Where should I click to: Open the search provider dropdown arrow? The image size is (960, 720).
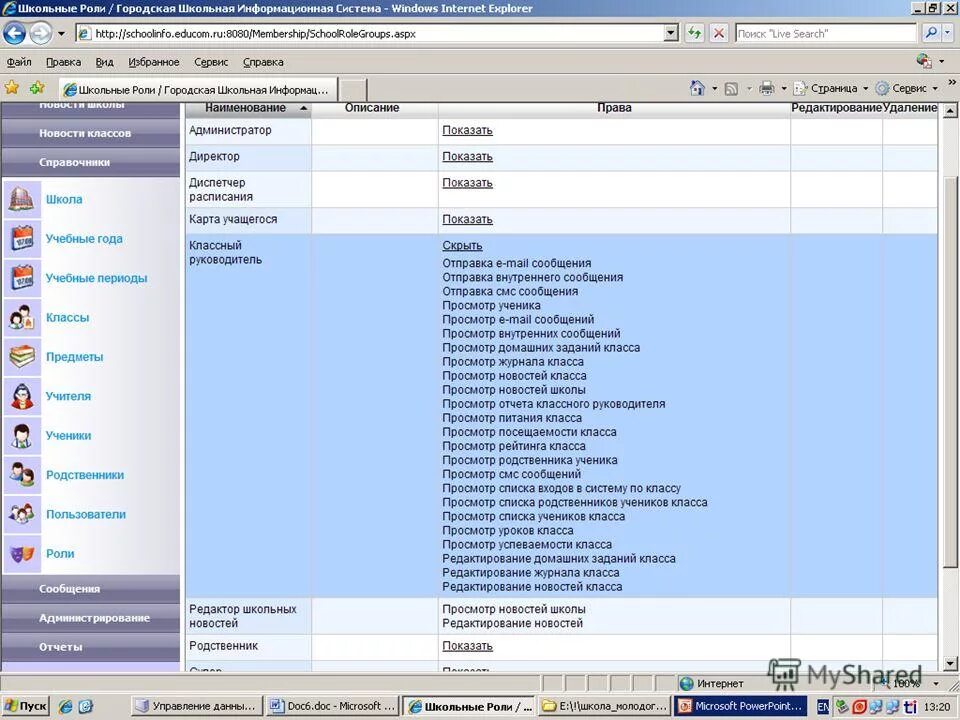[948, 33]
